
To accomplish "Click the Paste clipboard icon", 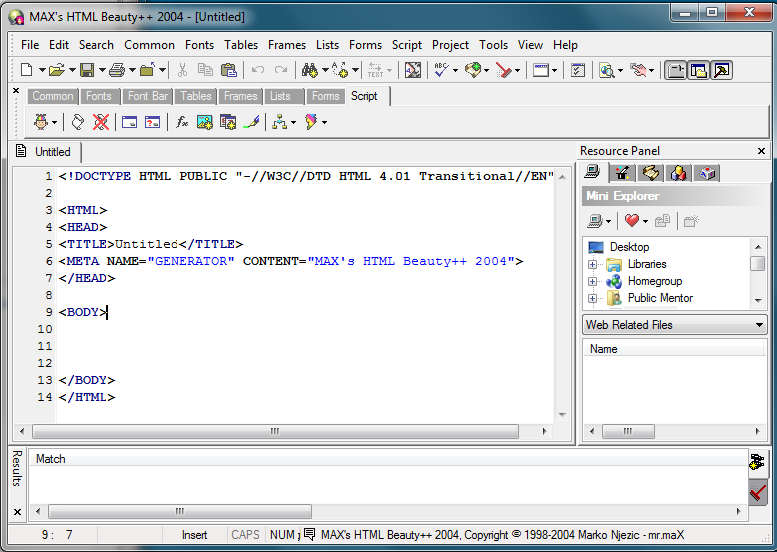I will pos(229,70).
